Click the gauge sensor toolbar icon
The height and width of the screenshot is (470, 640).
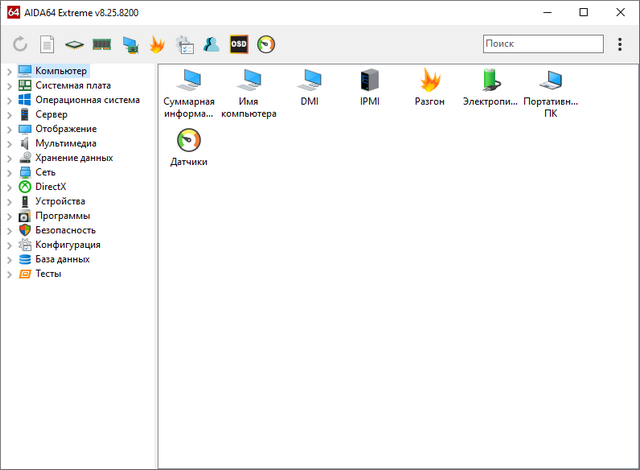266,44
